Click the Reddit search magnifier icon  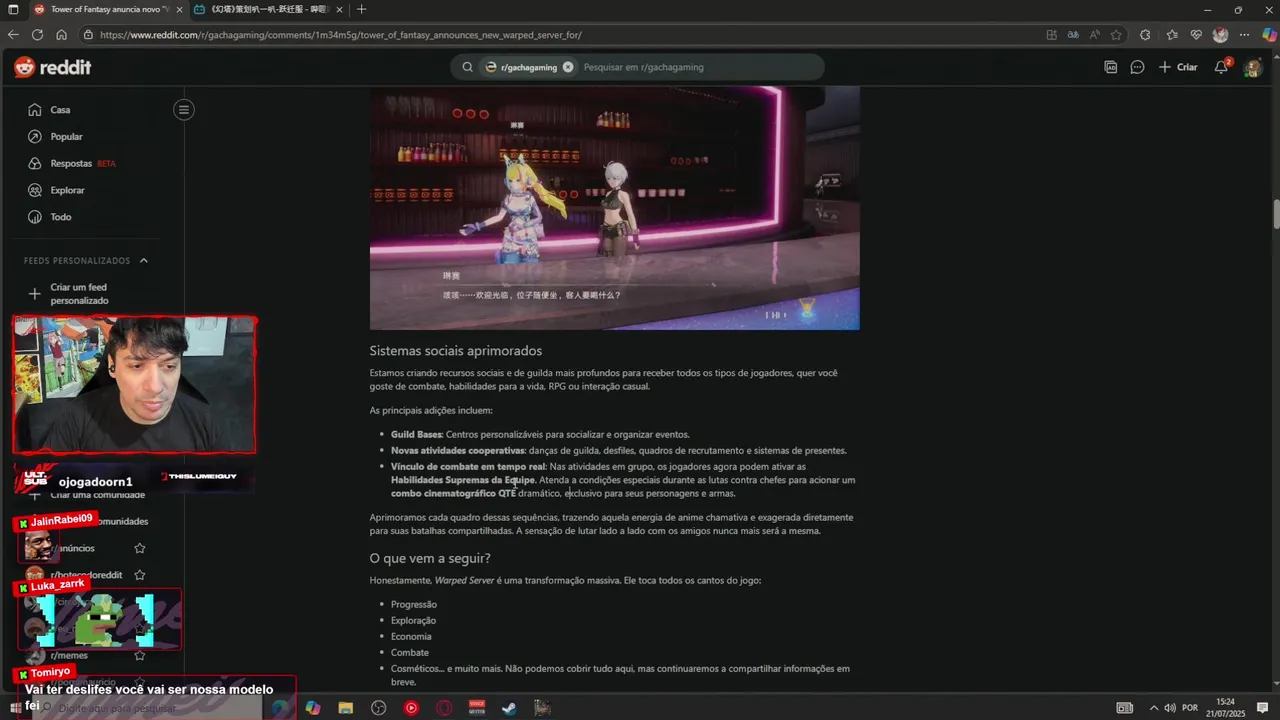tap(467, 67)
